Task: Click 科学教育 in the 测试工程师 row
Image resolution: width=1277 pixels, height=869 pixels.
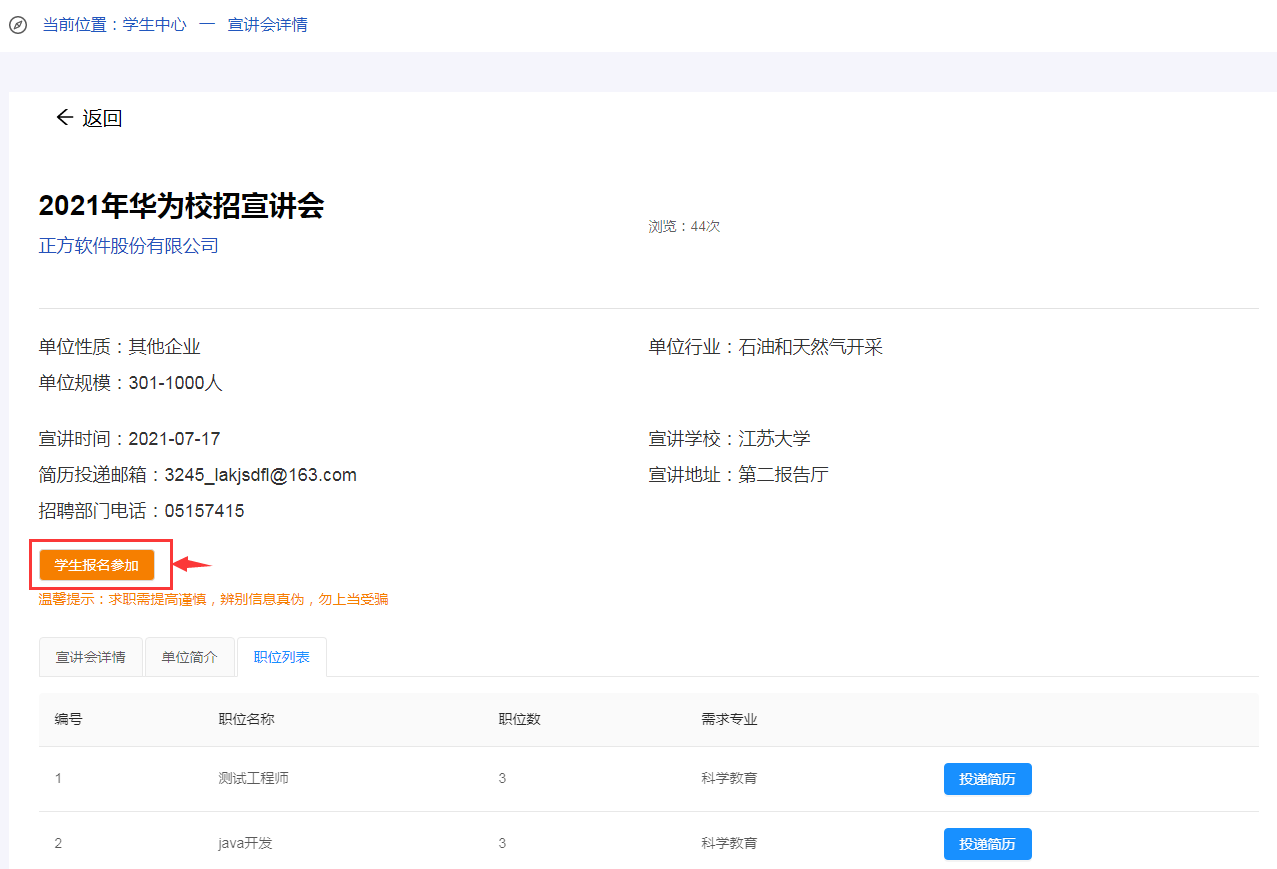Action: coord(730,778)
